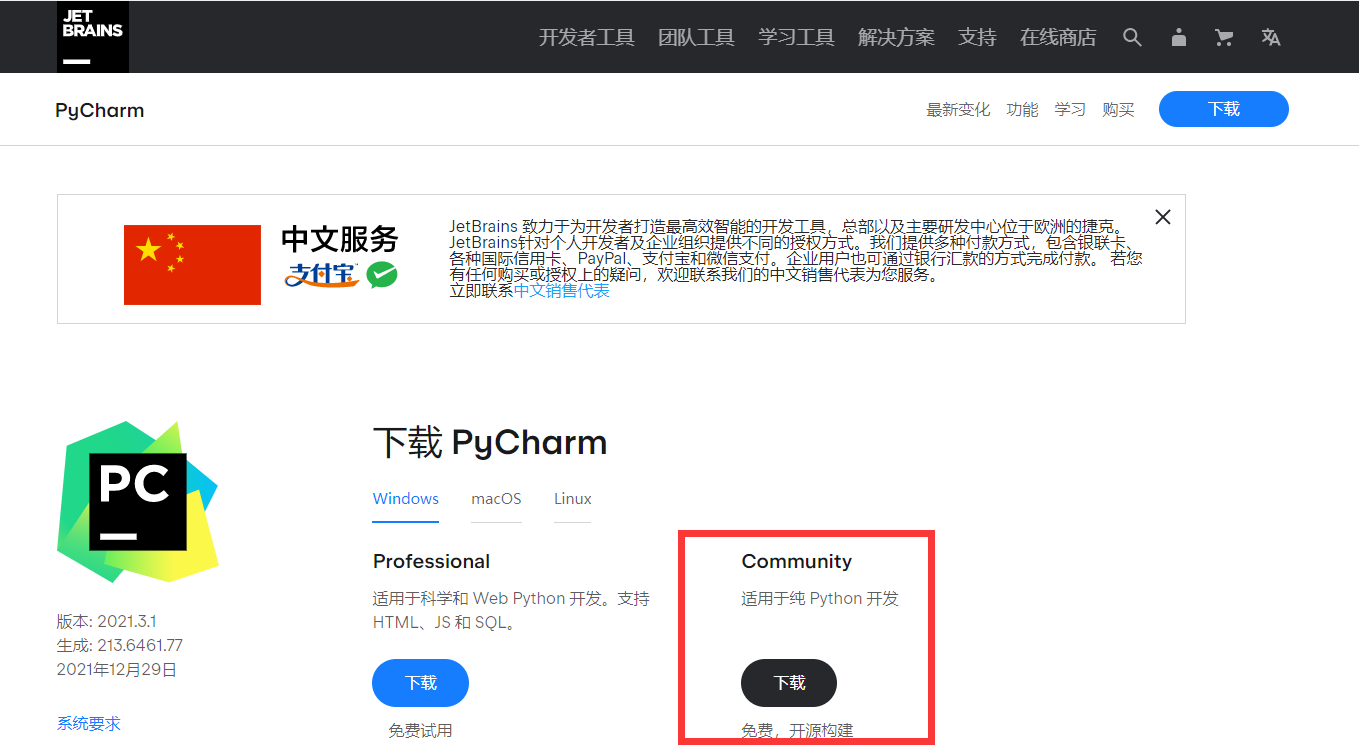
Task: Click the 中文服务 banner title
Action: click(340, 240)
